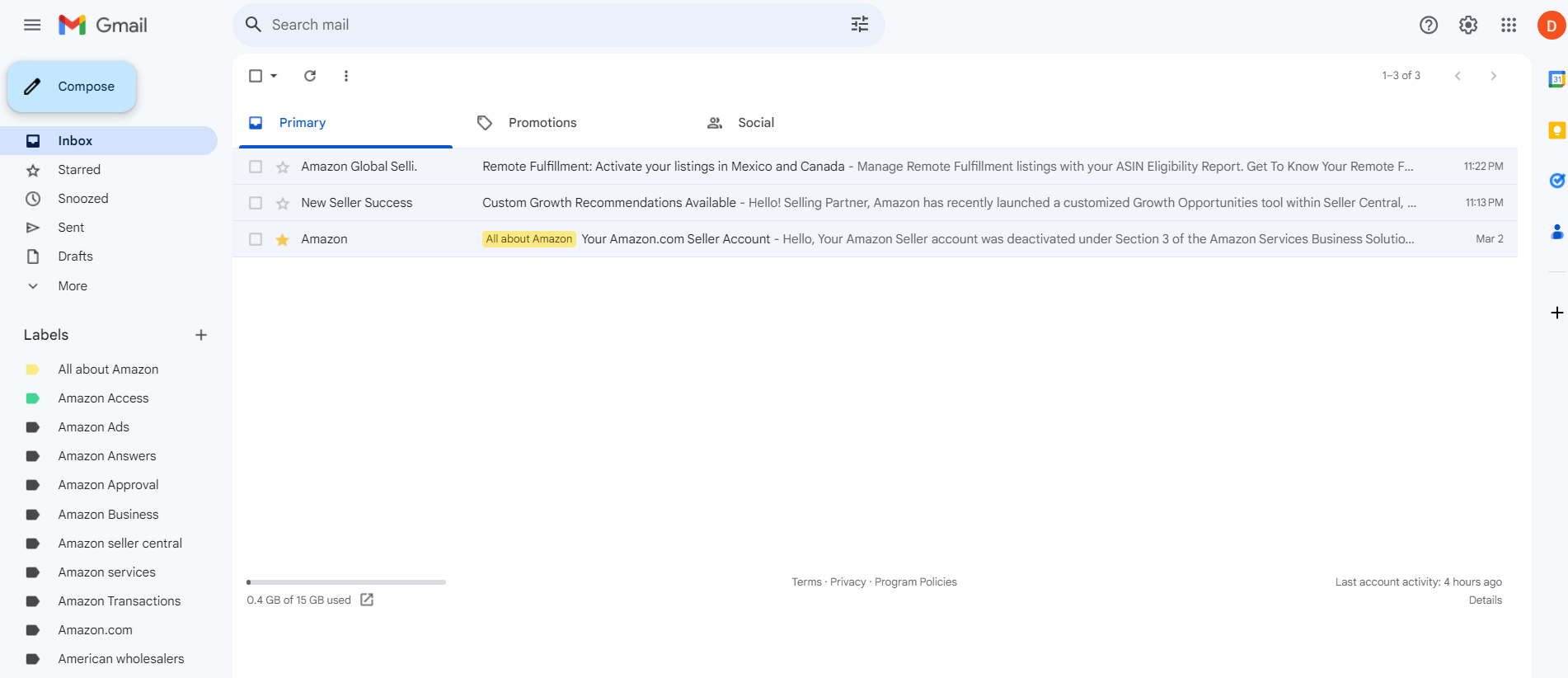Open the Google account avatar
The height and width of the screenshot is (678, 1568).
point(1552,26)
